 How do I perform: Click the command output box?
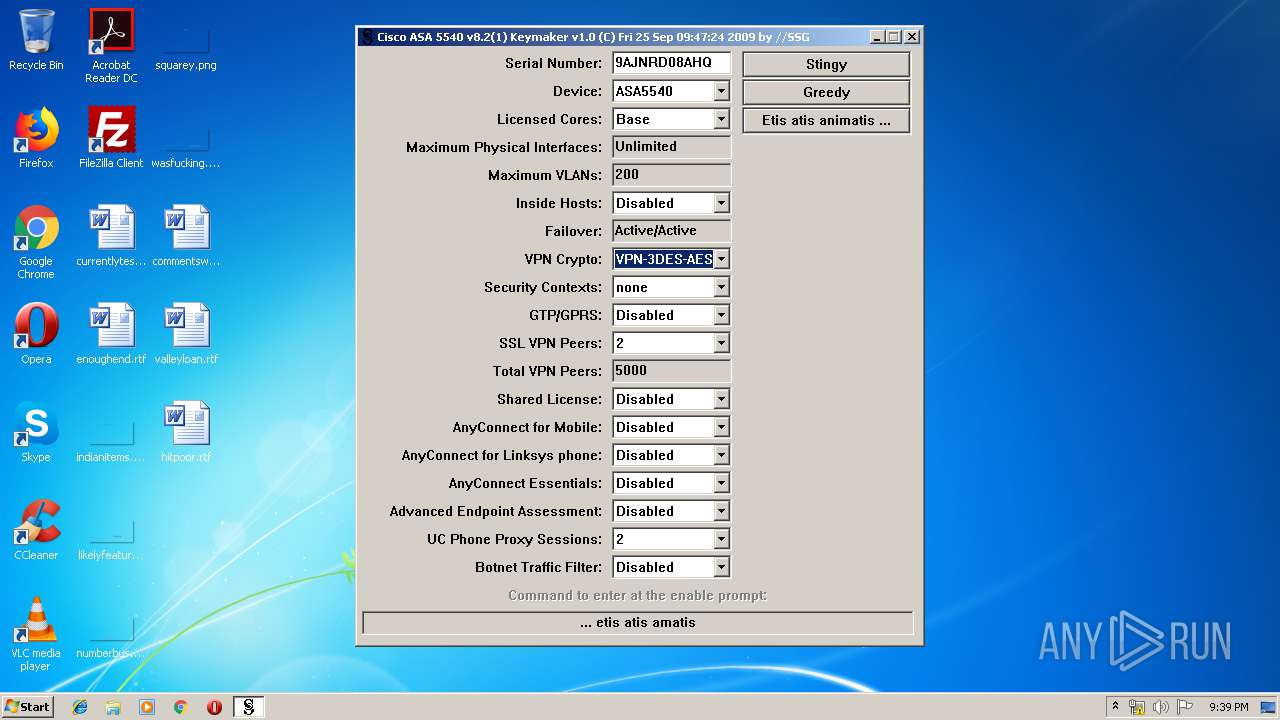point(638,623)
